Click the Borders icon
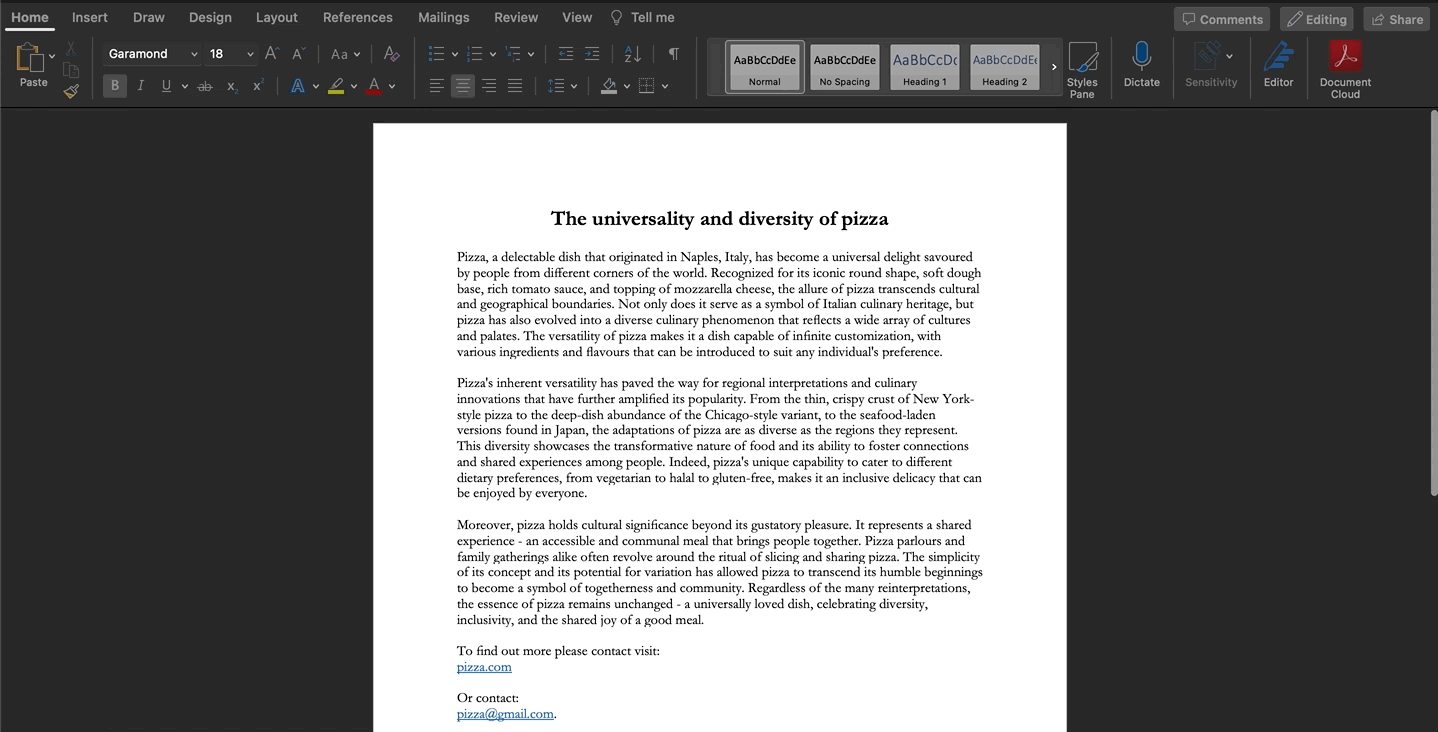The width and height of the screenshot is (1438, 732). click(647, 86)
